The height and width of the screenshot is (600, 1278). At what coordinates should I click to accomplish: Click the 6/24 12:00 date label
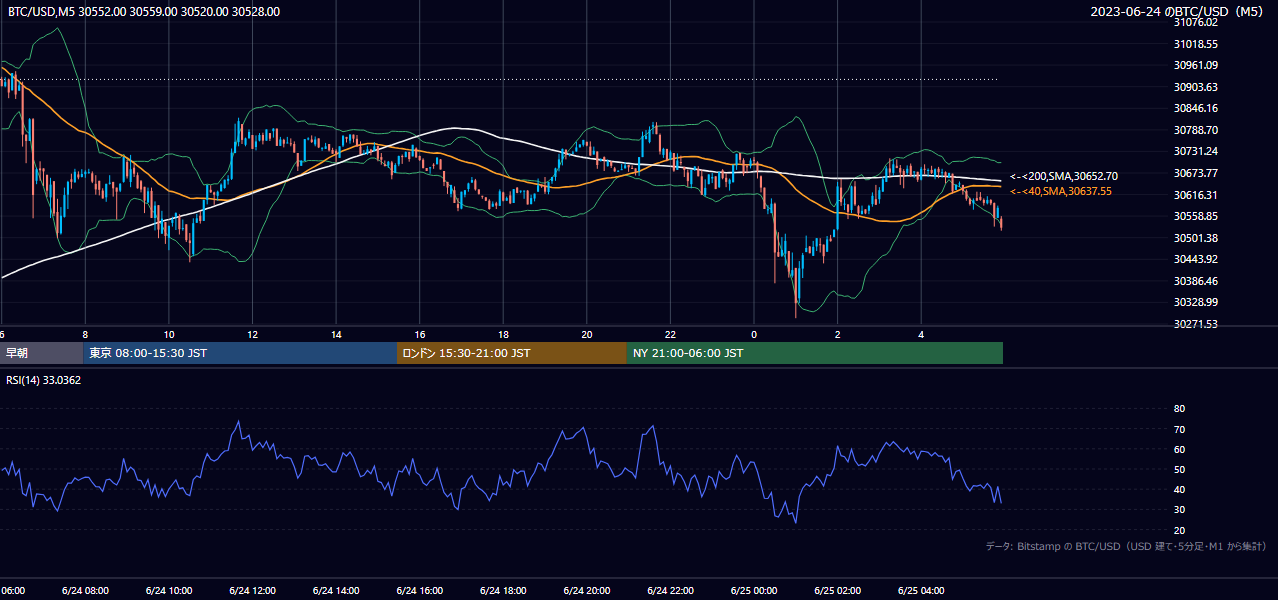[252, 591]
